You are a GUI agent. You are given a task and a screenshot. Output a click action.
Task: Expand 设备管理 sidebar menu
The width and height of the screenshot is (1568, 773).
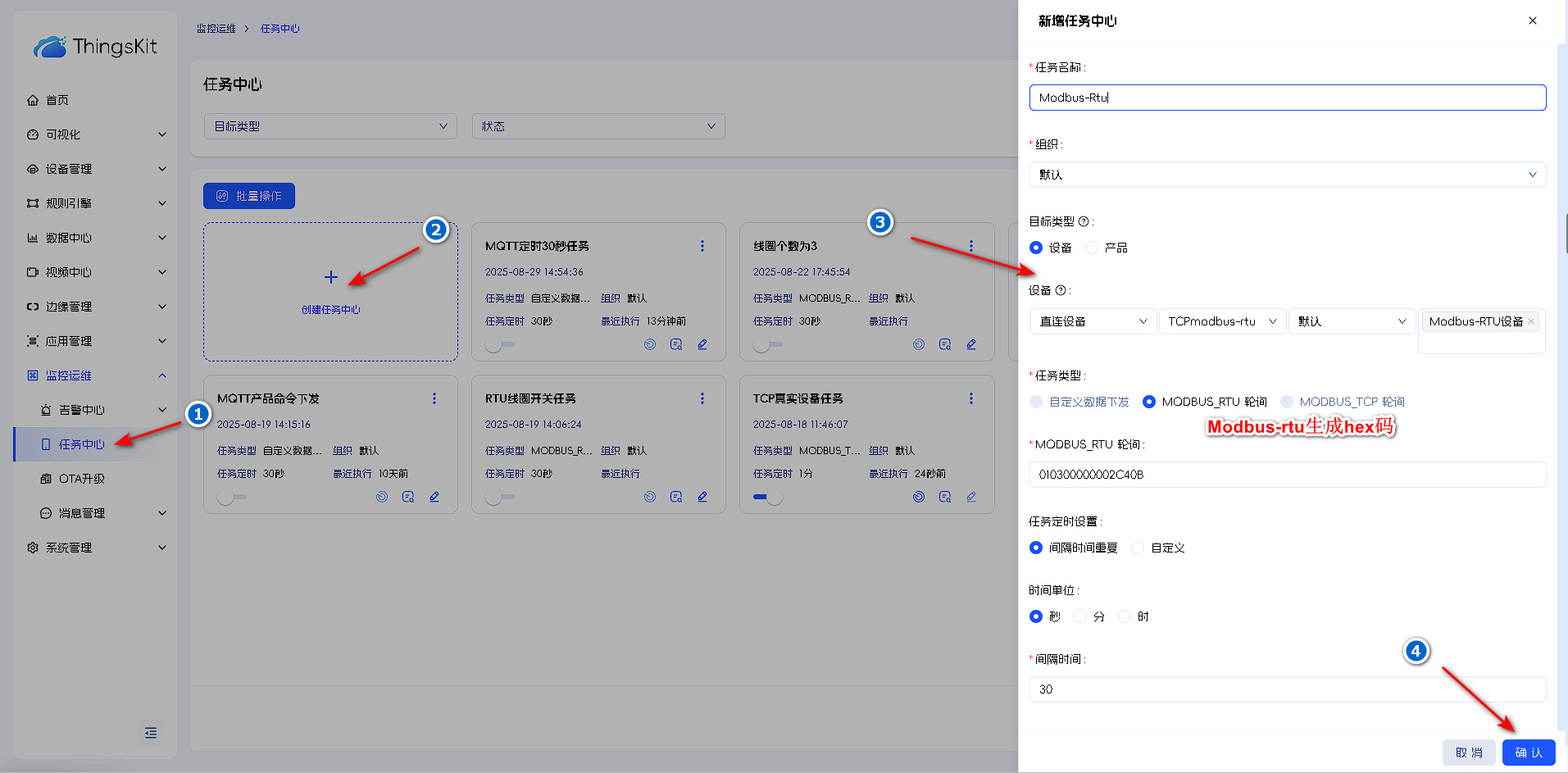coord(96,169)
